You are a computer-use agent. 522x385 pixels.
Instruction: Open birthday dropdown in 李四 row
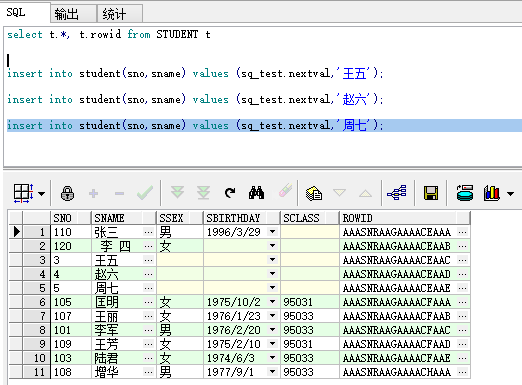click(273, 246)
